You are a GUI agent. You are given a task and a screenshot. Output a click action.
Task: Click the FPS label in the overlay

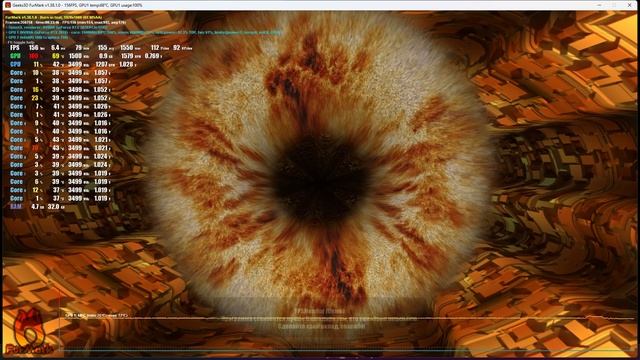[15, 48]
